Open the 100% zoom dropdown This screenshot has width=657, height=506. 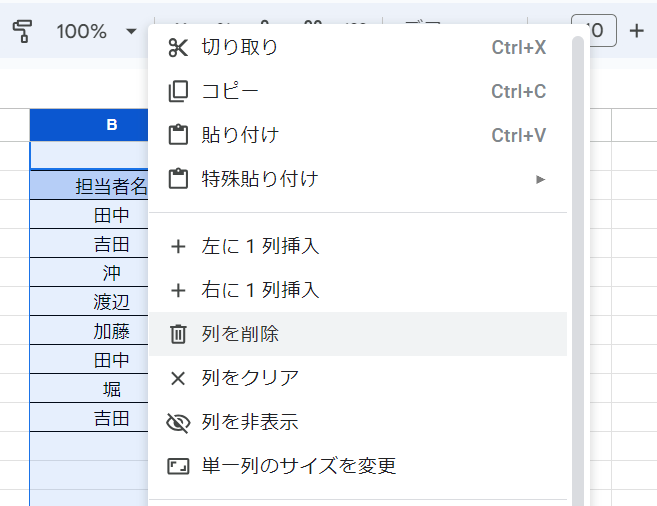point(96,31)
